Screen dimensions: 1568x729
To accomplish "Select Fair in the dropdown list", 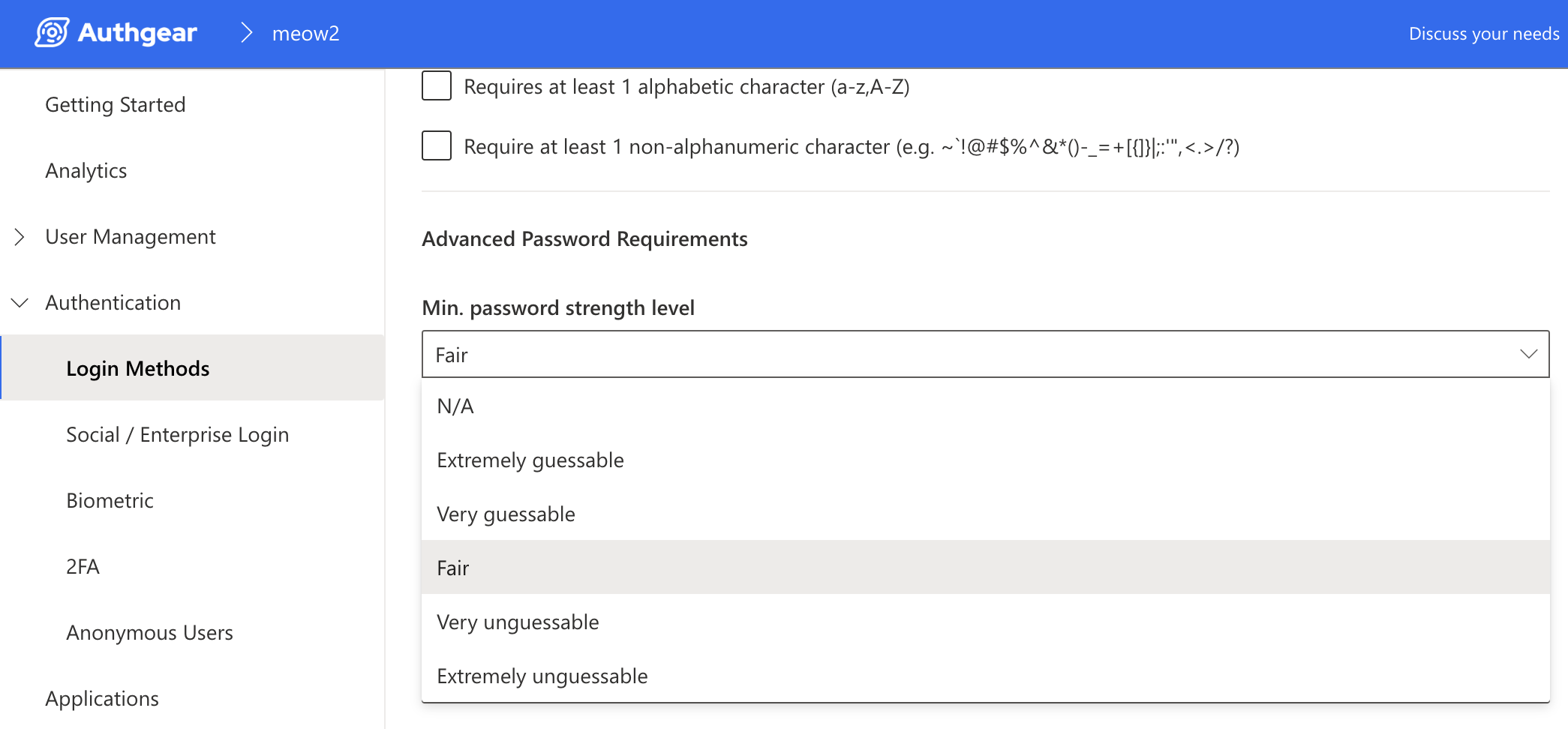I will click(453, 568).
